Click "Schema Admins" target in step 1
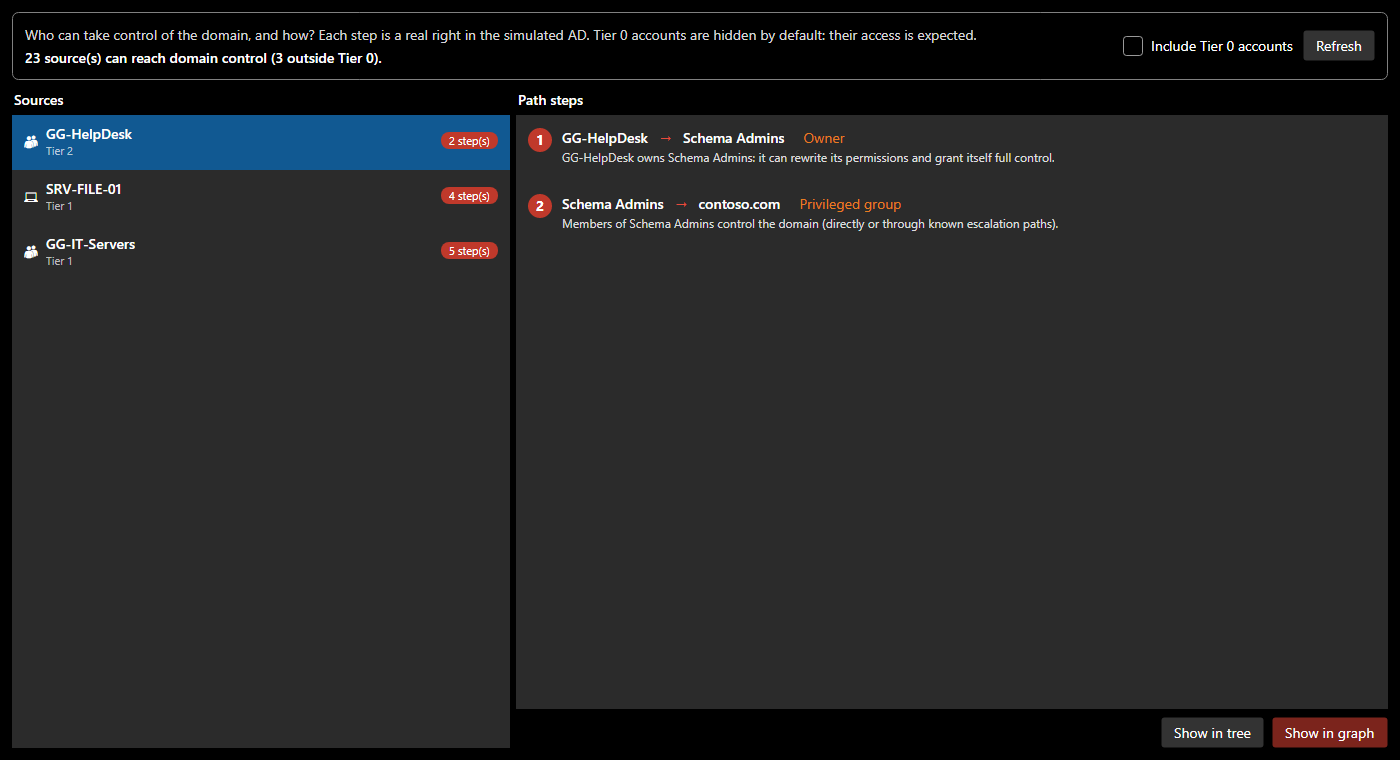The width and height of the screenshot is (1400, 760). point(734,138)
